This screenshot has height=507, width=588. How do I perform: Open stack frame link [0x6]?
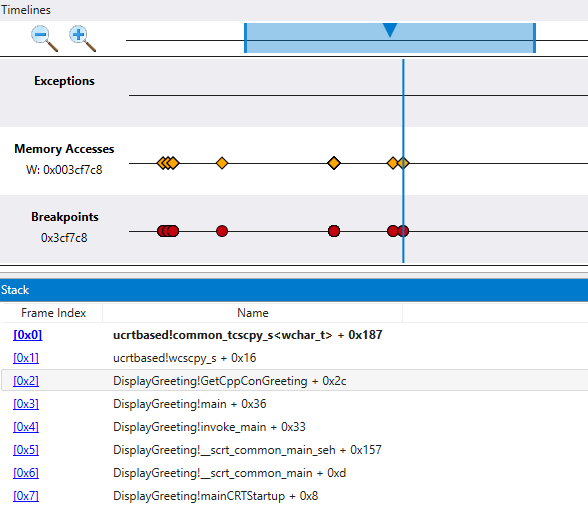pos(26,473)
